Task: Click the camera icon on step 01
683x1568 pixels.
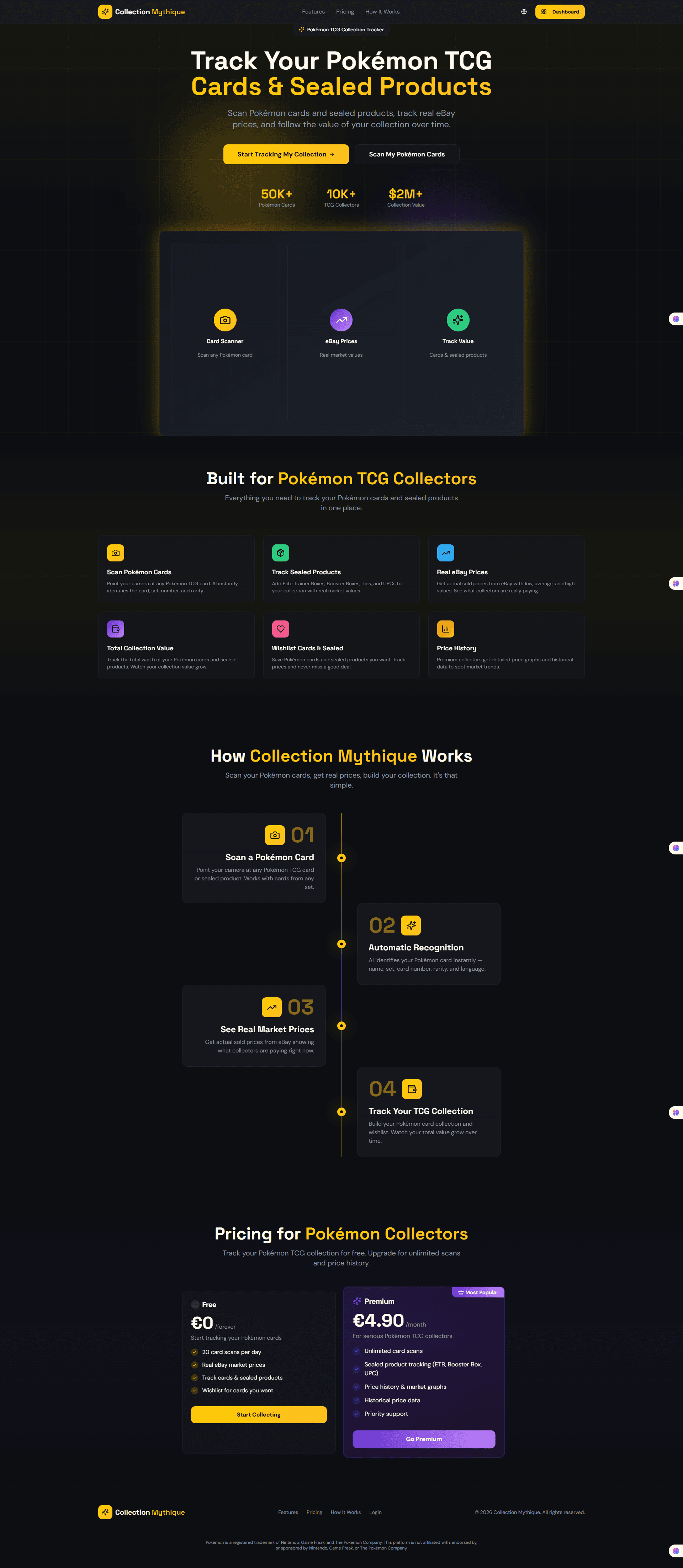Action: click(275, 835)
